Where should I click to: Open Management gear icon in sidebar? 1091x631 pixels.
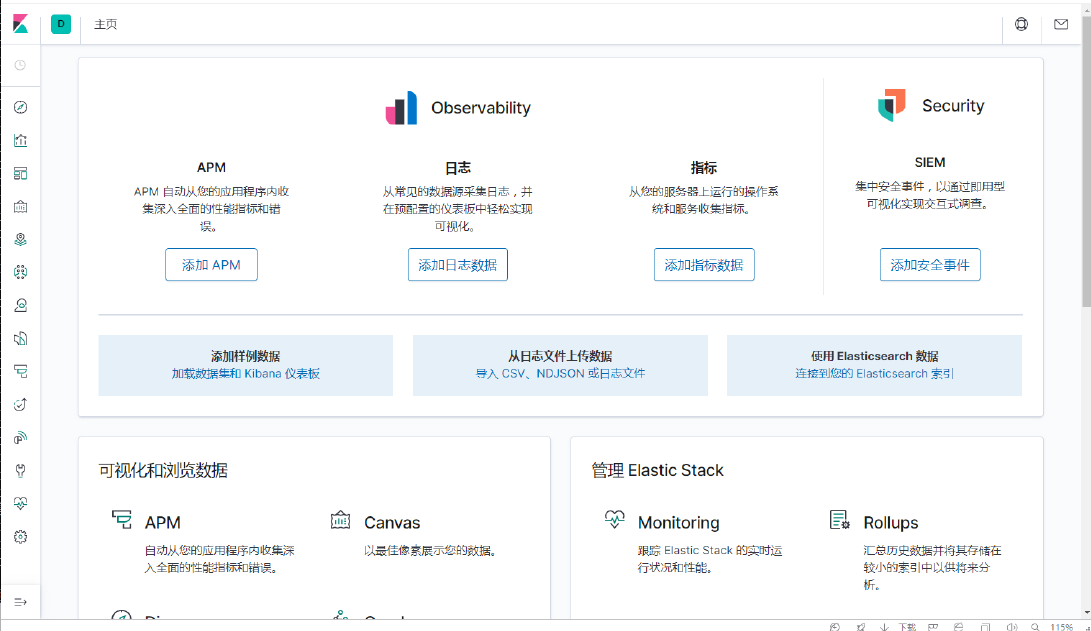[x=20, y=537]
